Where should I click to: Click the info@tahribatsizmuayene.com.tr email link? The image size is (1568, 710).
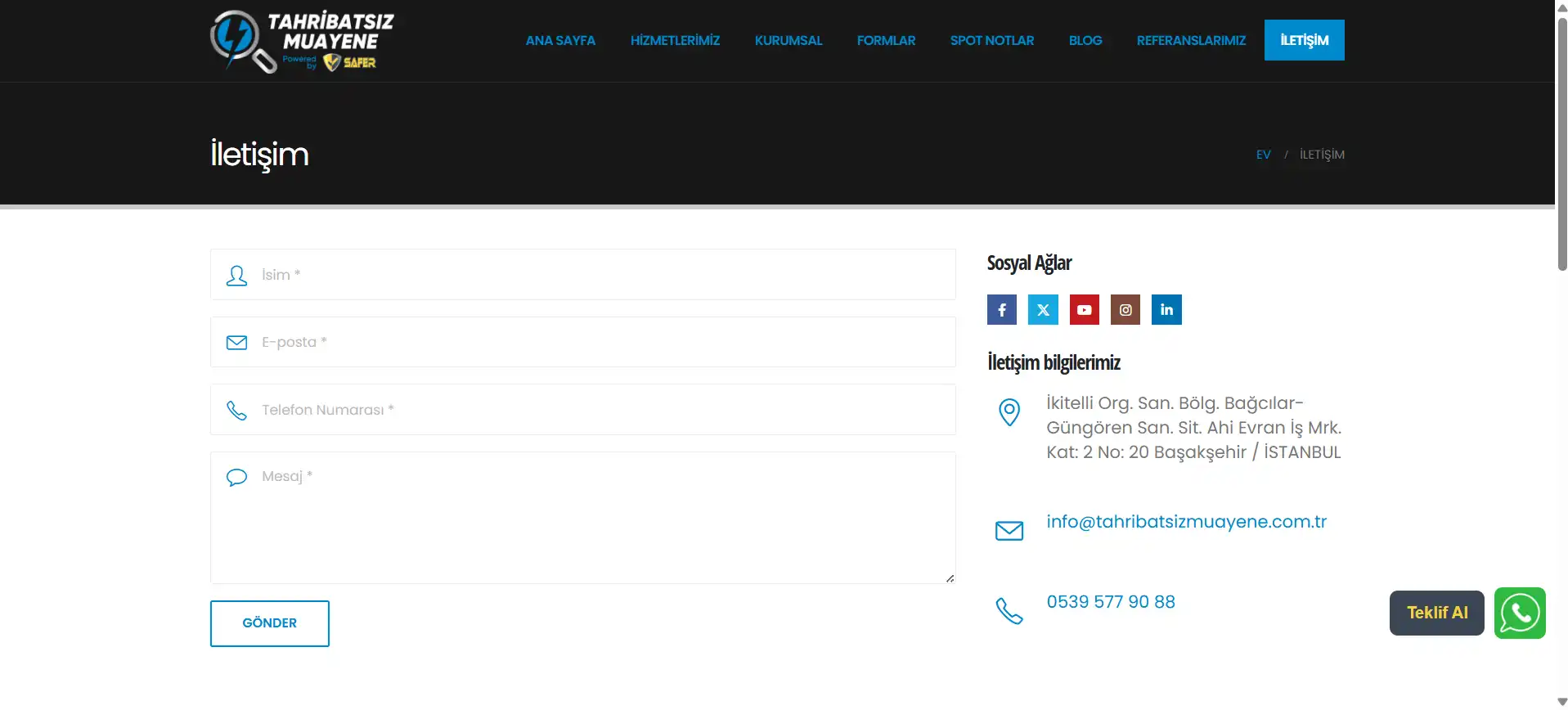[x=1186, y=522]
